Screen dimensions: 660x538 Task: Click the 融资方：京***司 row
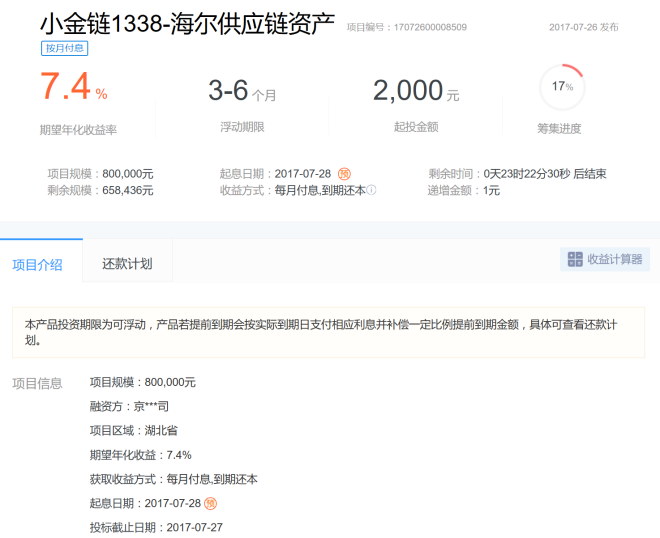tap(129, 406)
